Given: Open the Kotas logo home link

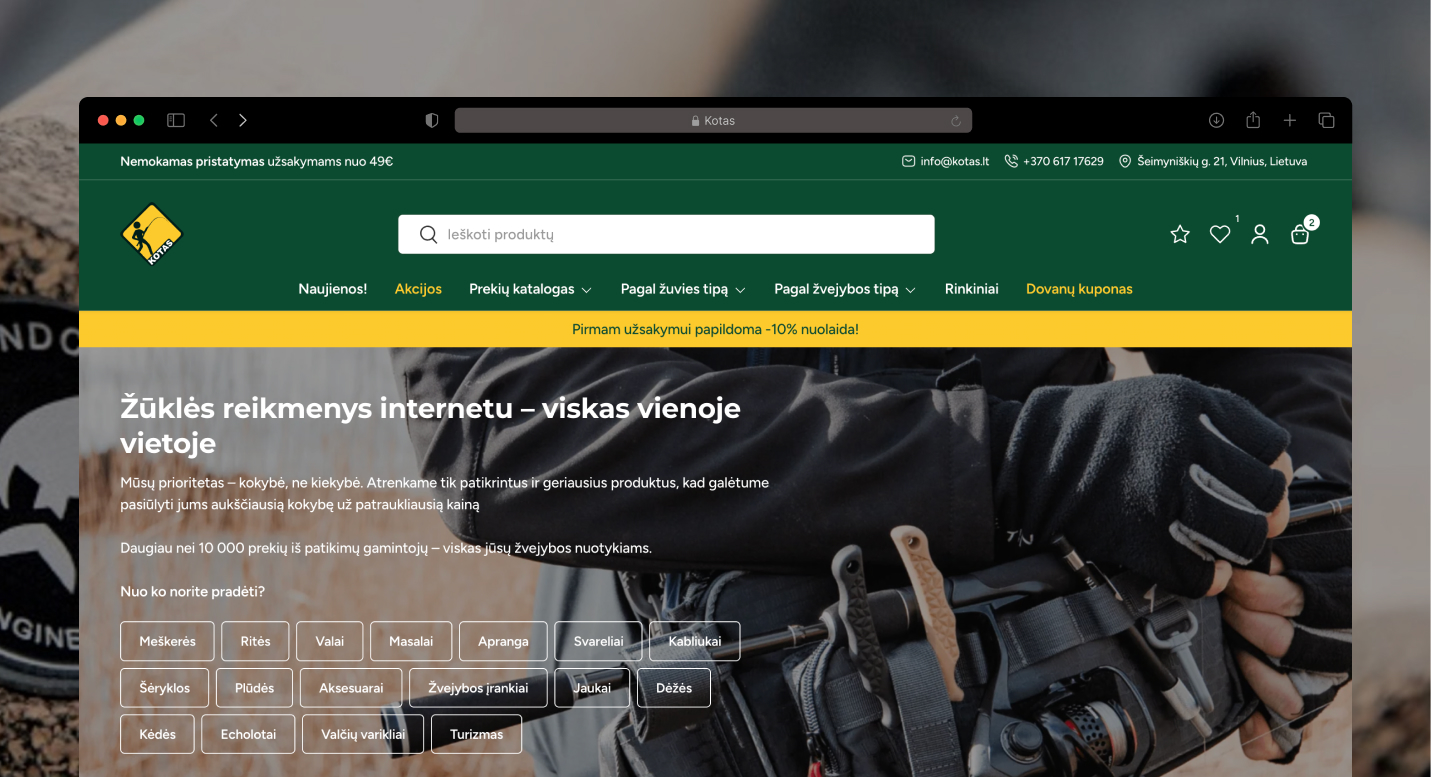Looking at the screenshot, I should (152, 234).
